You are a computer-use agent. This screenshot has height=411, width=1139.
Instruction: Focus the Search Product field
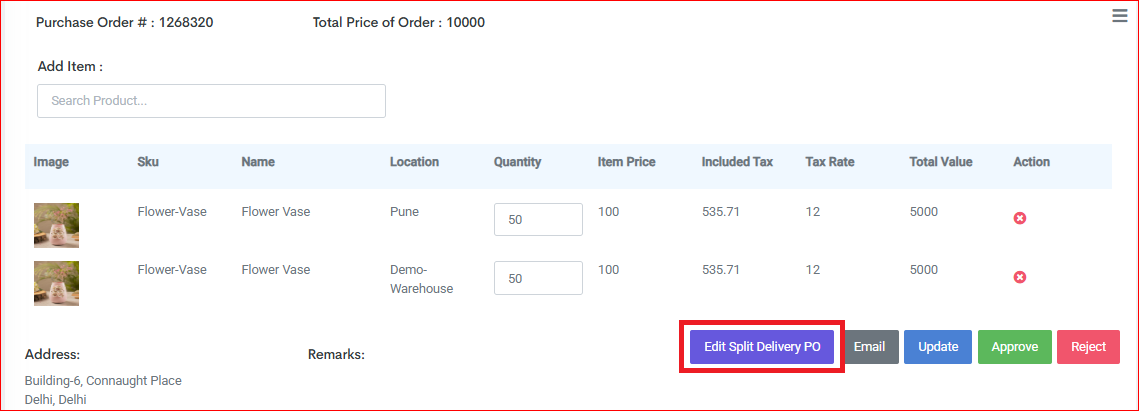(211, 101)
